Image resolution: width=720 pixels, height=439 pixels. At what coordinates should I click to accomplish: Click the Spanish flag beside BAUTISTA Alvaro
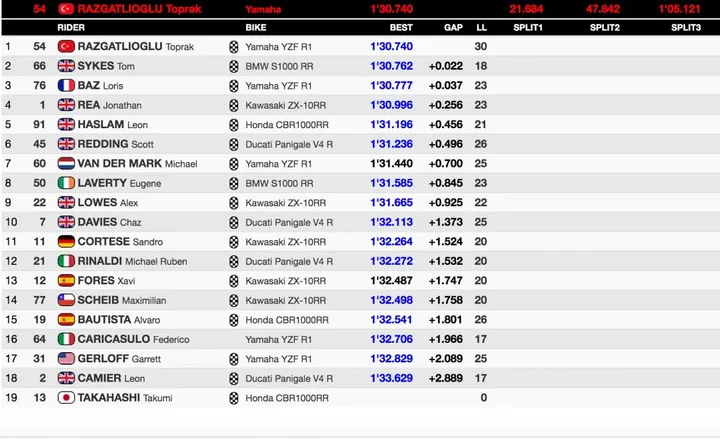point(66,320)
